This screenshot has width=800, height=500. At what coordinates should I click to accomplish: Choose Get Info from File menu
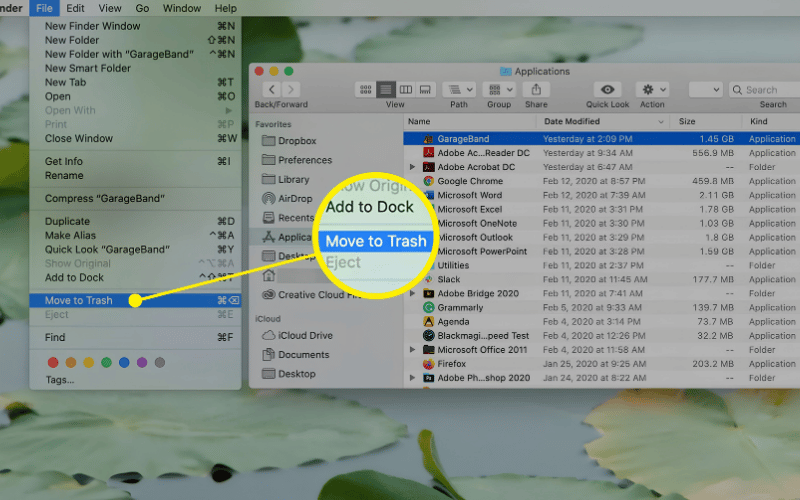[135, 161]
